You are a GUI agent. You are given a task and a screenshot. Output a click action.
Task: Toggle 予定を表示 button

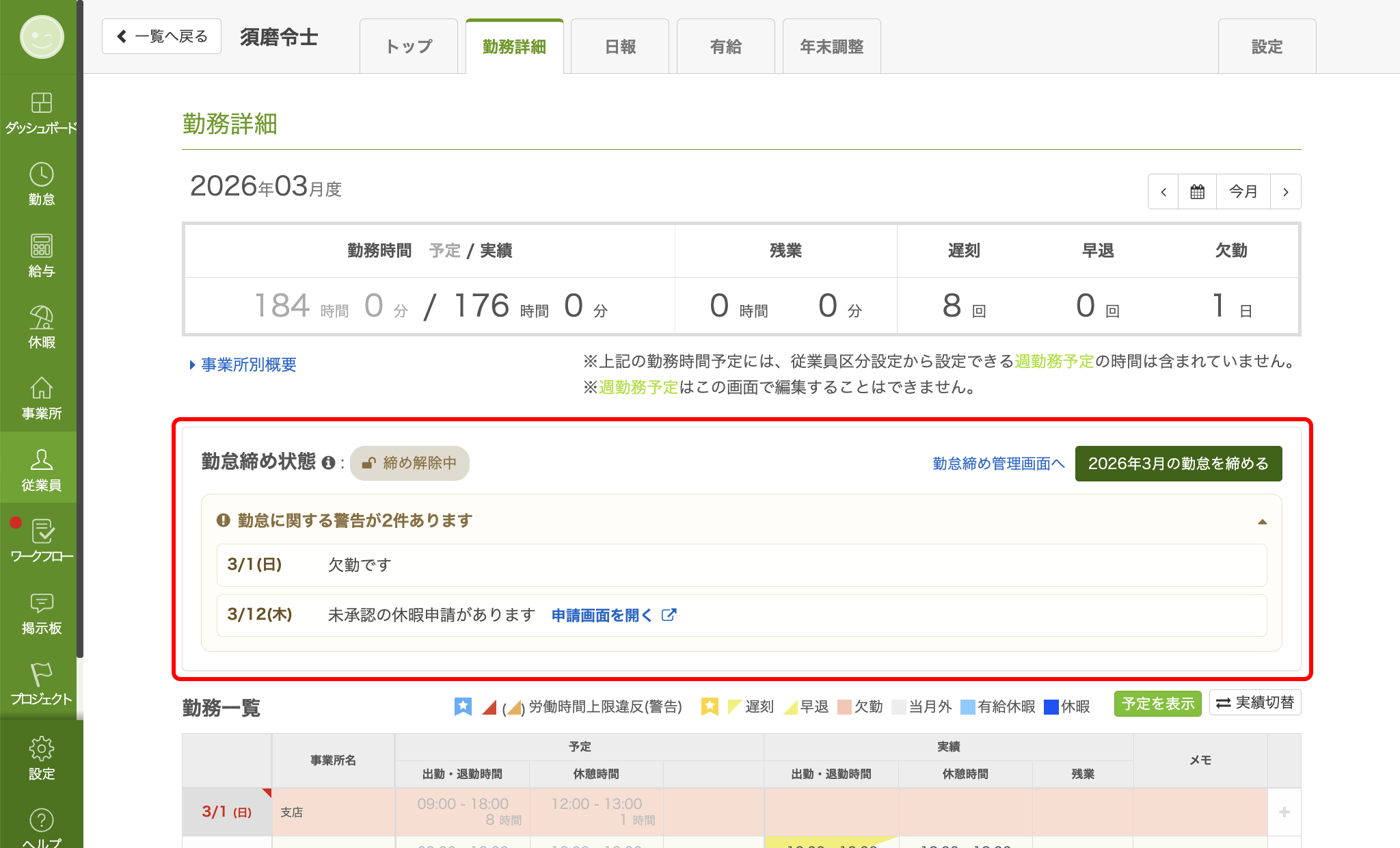click(1157, 704)
